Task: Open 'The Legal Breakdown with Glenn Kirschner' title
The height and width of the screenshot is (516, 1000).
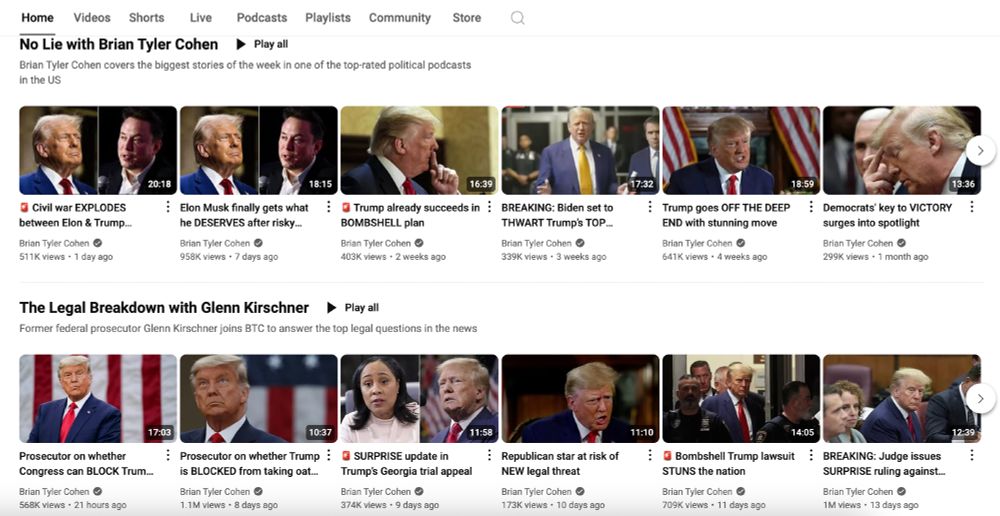Action: click(x=164, y=307)
